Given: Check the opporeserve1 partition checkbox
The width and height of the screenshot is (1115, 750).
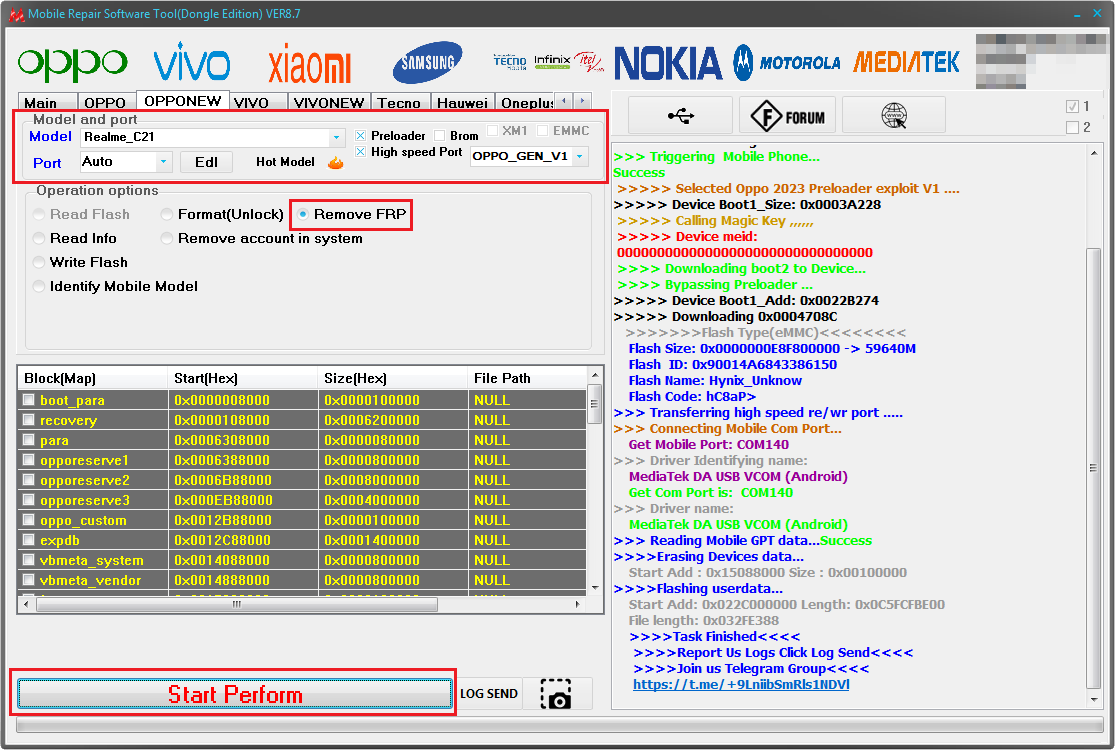Looking at the screenshot, I should pos(28,459).
